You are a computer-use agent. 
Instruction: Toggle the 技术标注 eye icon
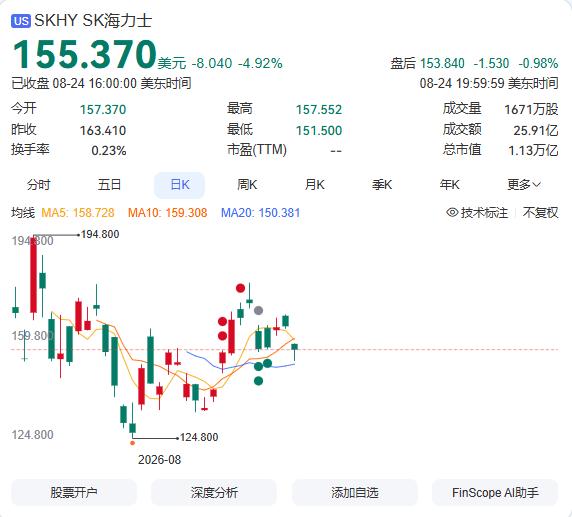(452, 212)
